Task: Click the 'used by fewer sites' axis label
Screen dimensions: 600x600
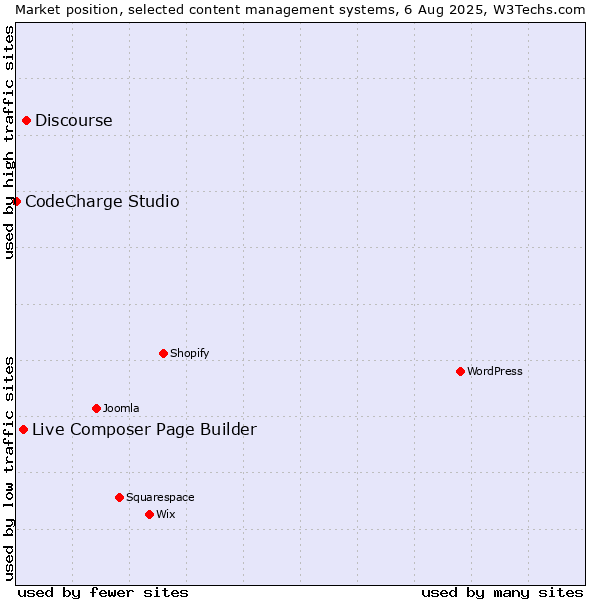Action: (103, 593)
